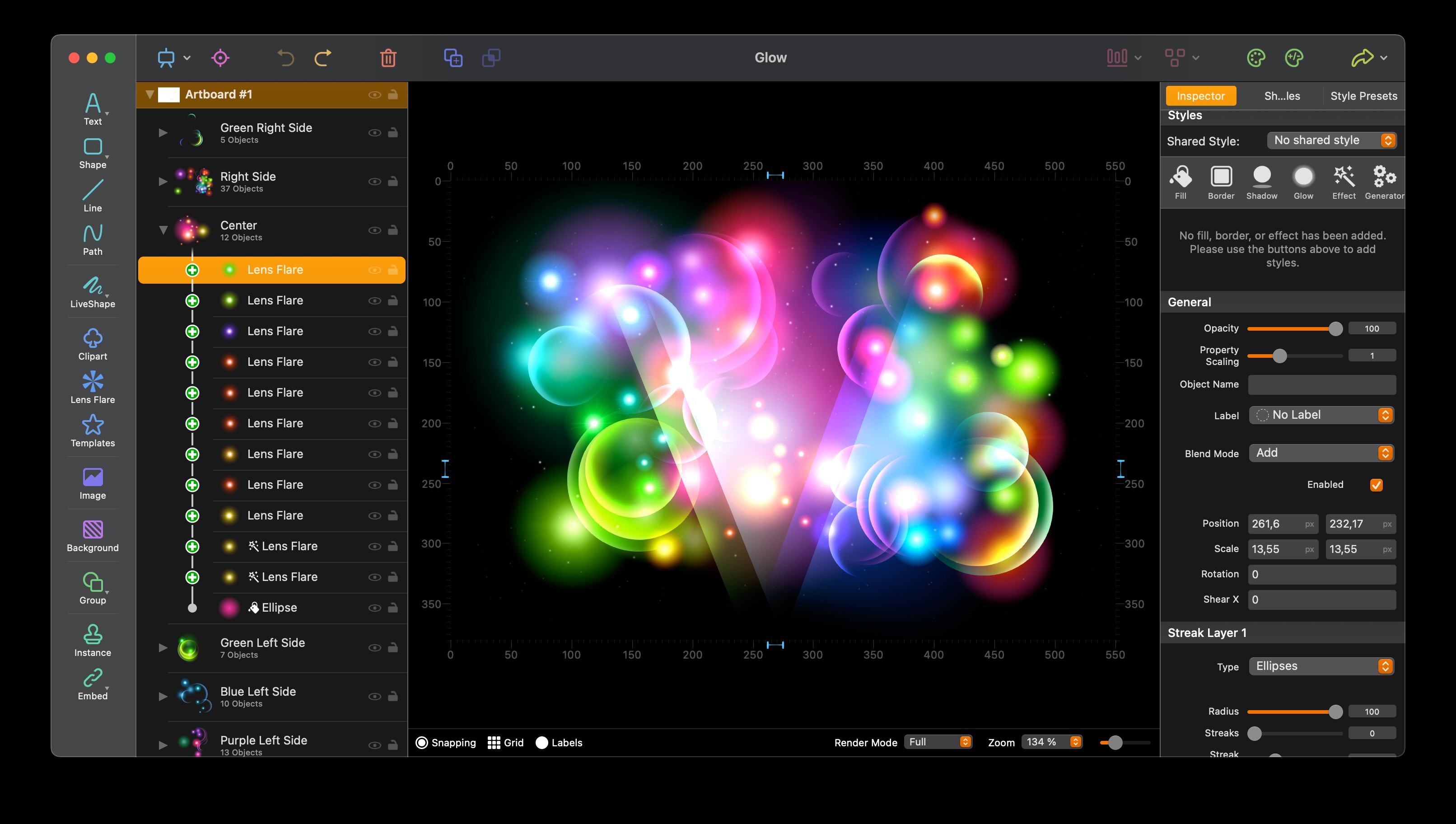1456x824 pixels.
Task: Add a Fill style
Action: tap(1181, 182)
